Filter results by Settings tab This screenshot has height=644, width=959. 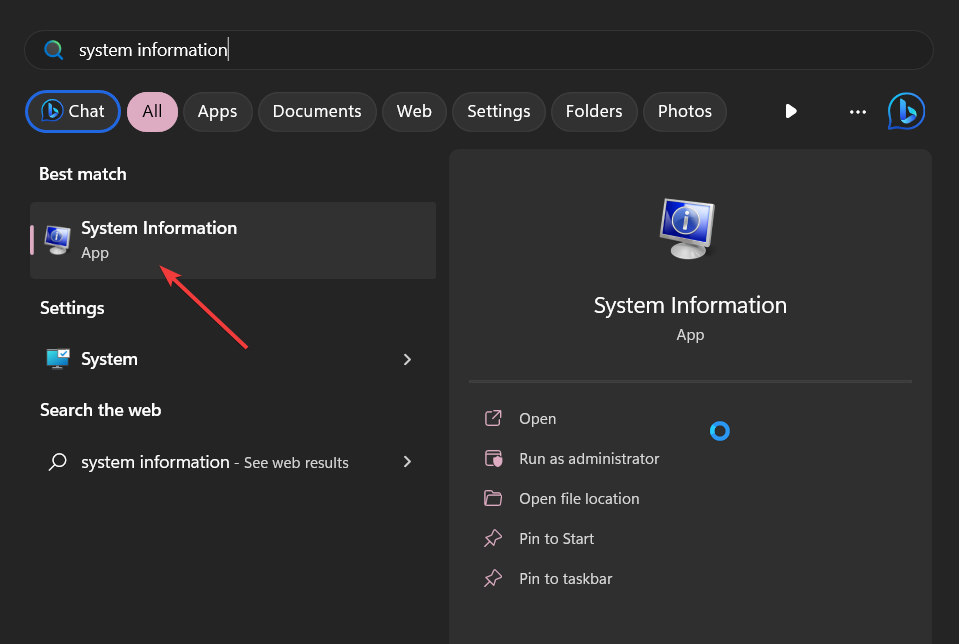(x=498, y=111)
